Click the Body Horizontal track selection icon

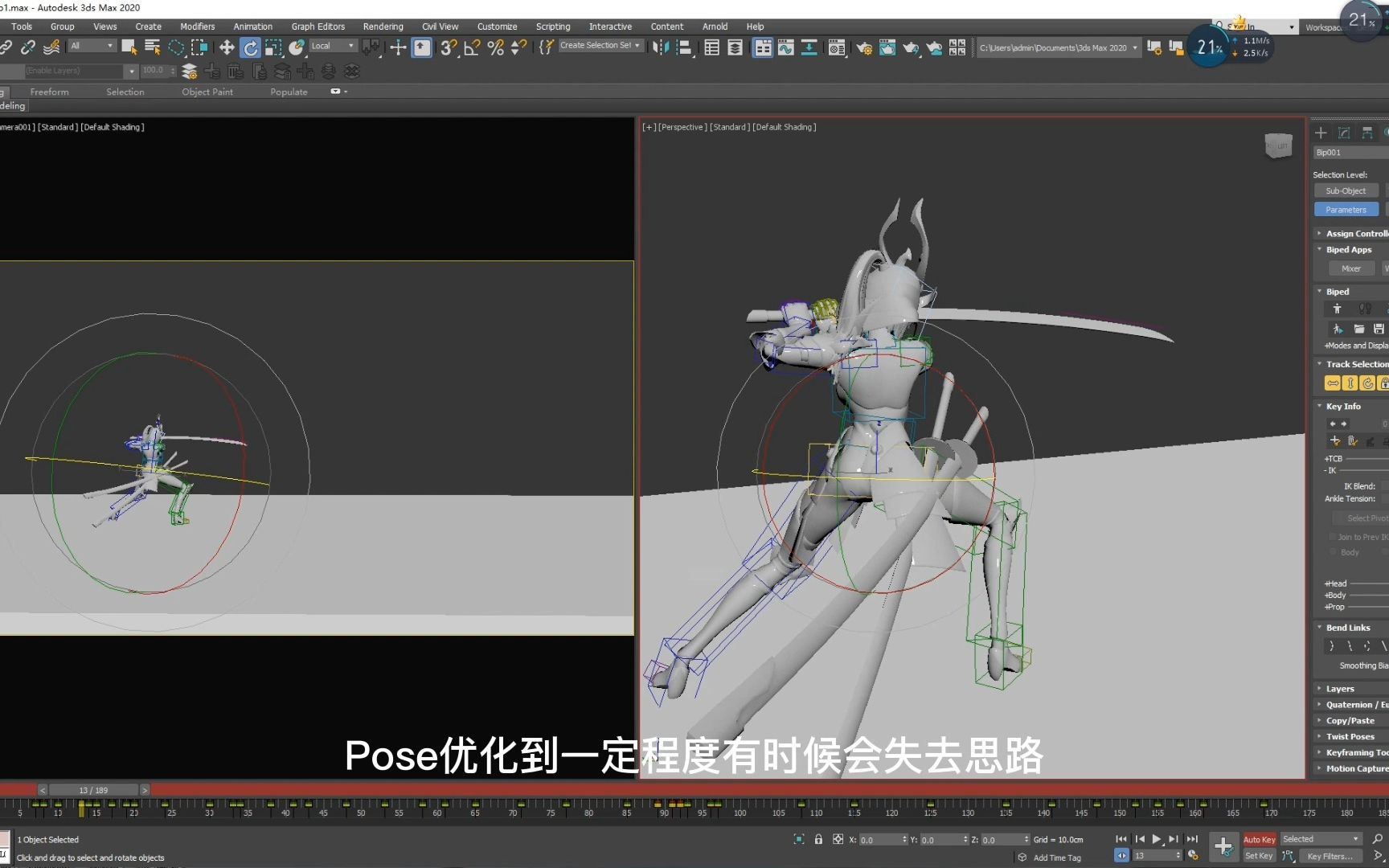pyautogui.click(x=1333, y=383)
